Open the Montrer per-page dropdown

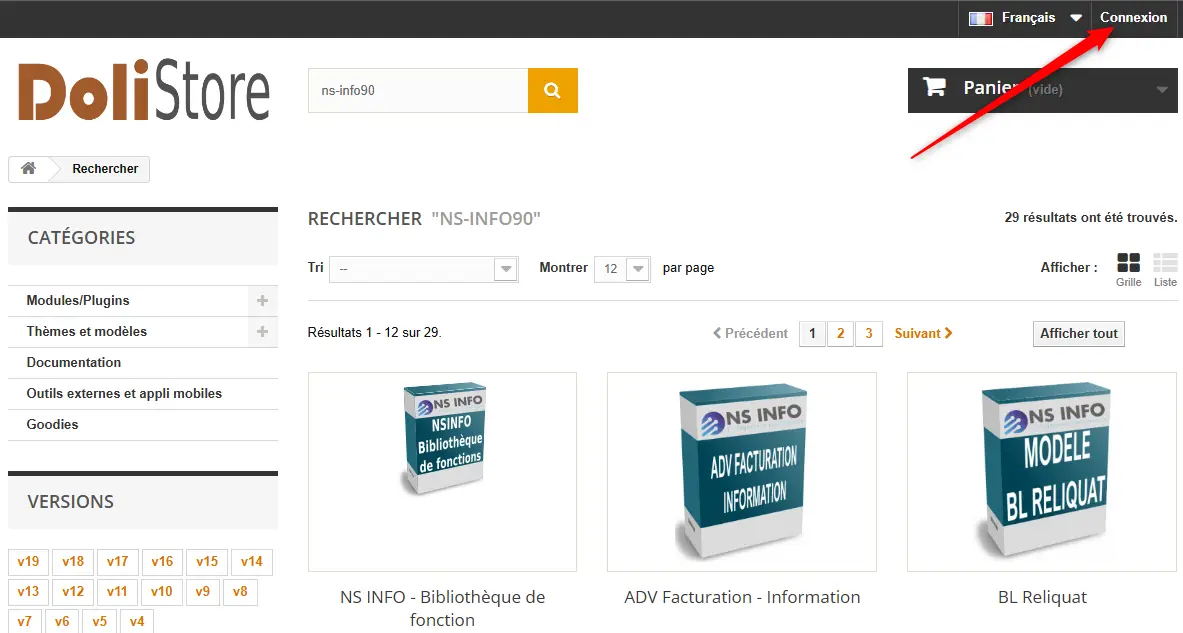(622, 269)
